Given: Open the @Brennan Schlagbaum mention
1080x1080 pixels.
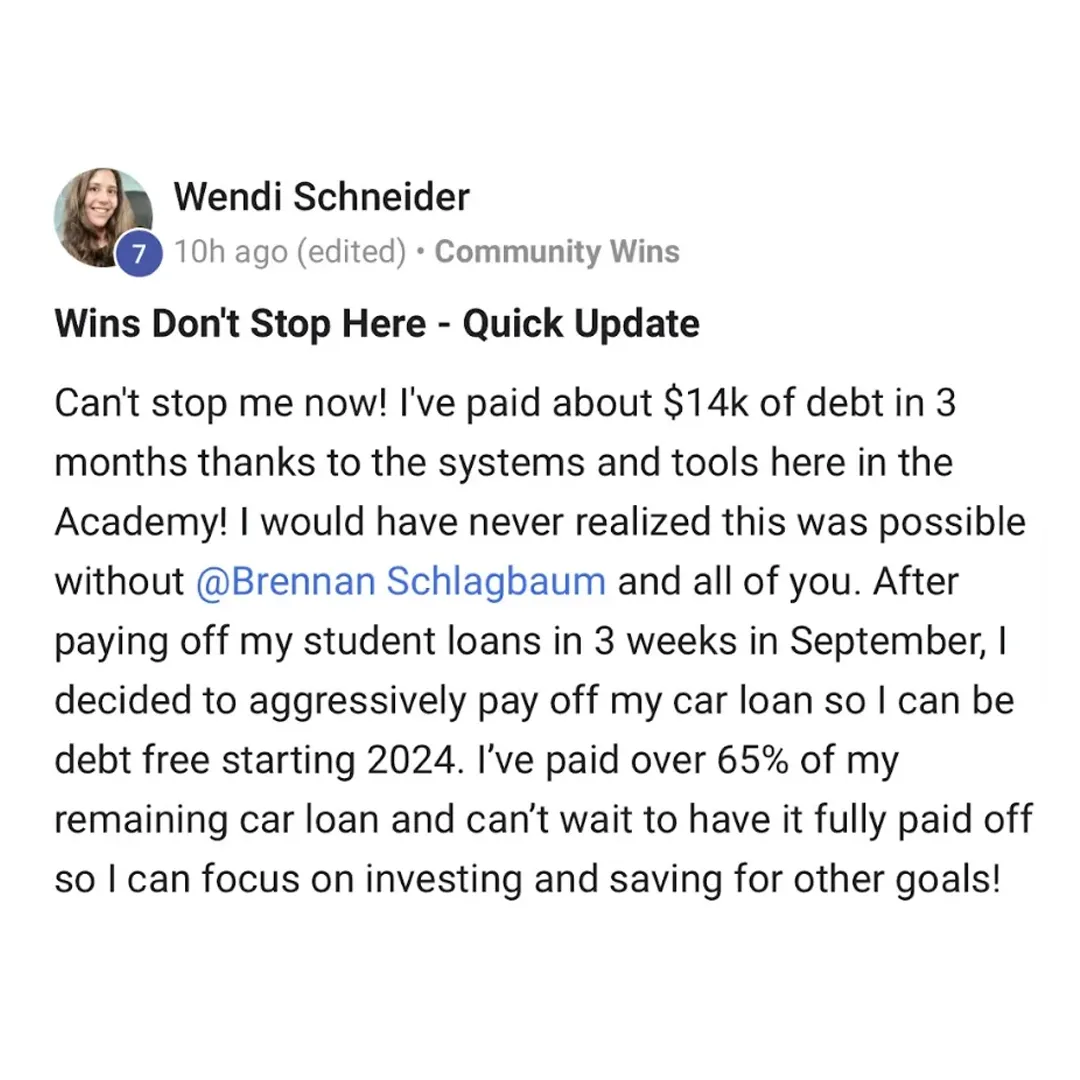Looking at the screenshot, I should (x=401, y=581).
